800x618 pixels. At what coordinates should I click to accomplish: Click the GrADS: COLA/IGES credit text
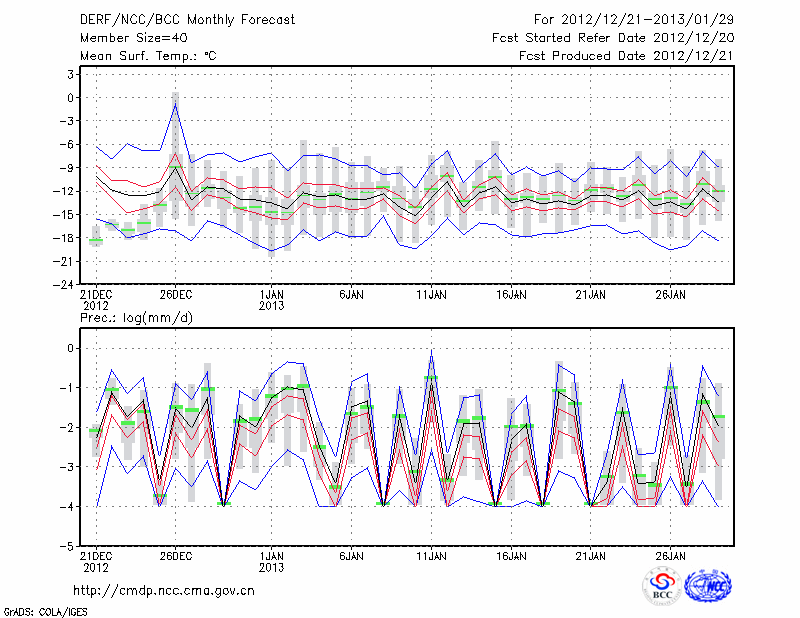[43, 610]
